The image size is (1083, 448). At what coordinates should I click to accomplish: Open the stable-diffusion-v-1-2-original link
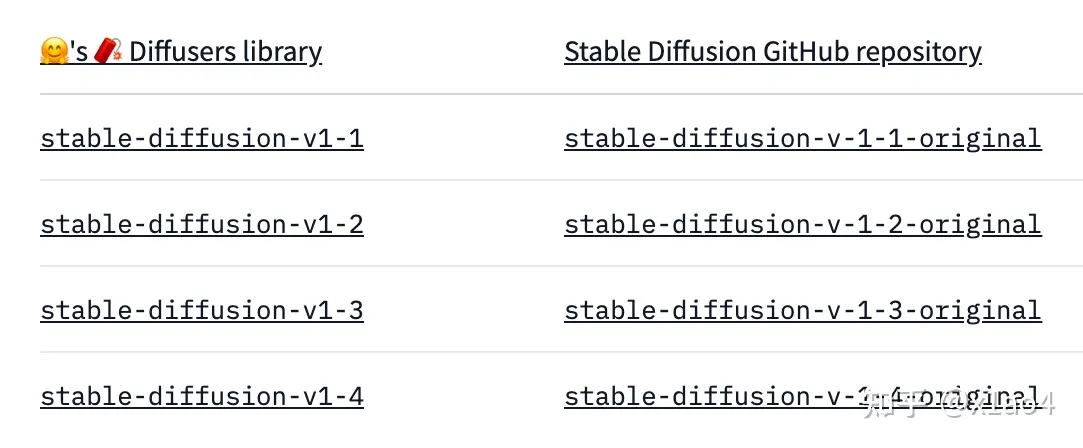pyautogui.click(x=803, y=225)
